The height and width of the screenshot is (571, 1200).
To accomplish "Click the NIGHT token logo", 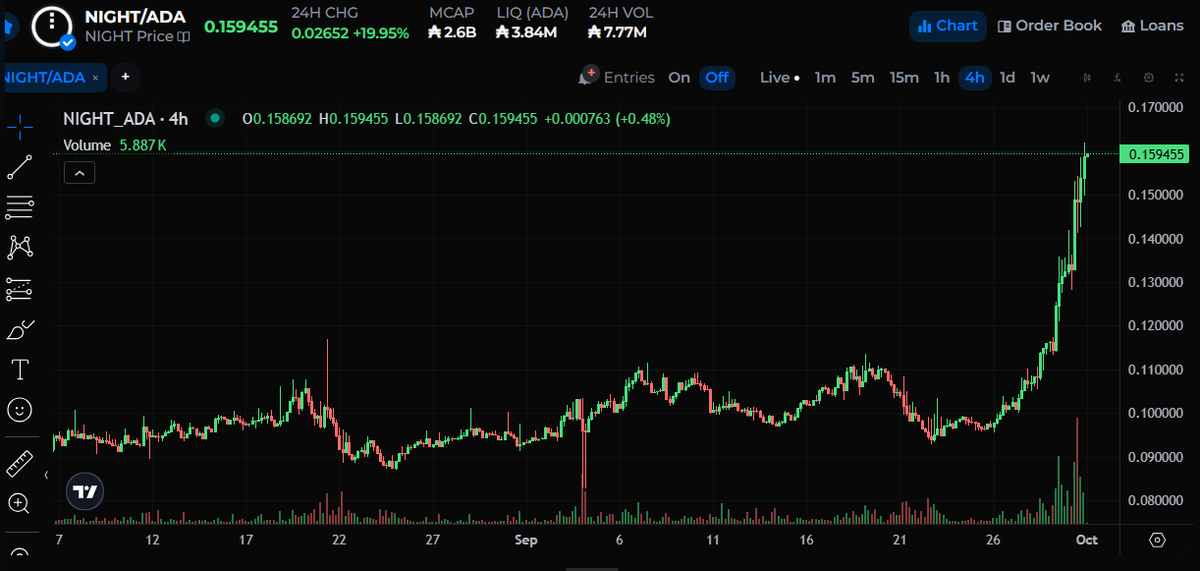I will tap(53, 27).
